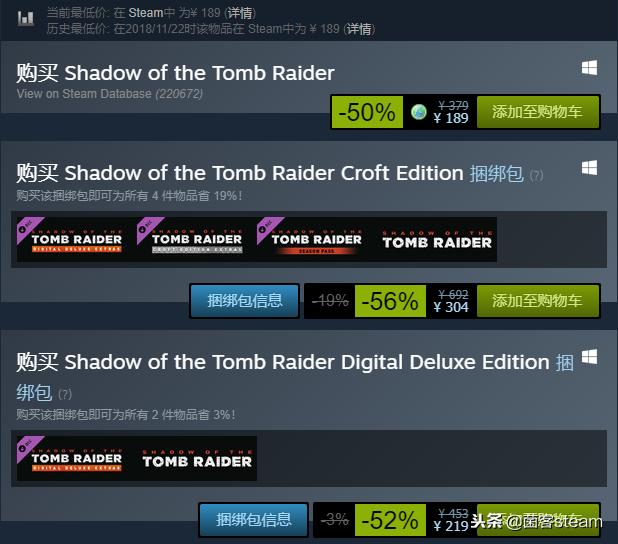Click the globe icon beside the ¥189 price
Viewport: 618px width, 544px height.
tap(418, 112)
